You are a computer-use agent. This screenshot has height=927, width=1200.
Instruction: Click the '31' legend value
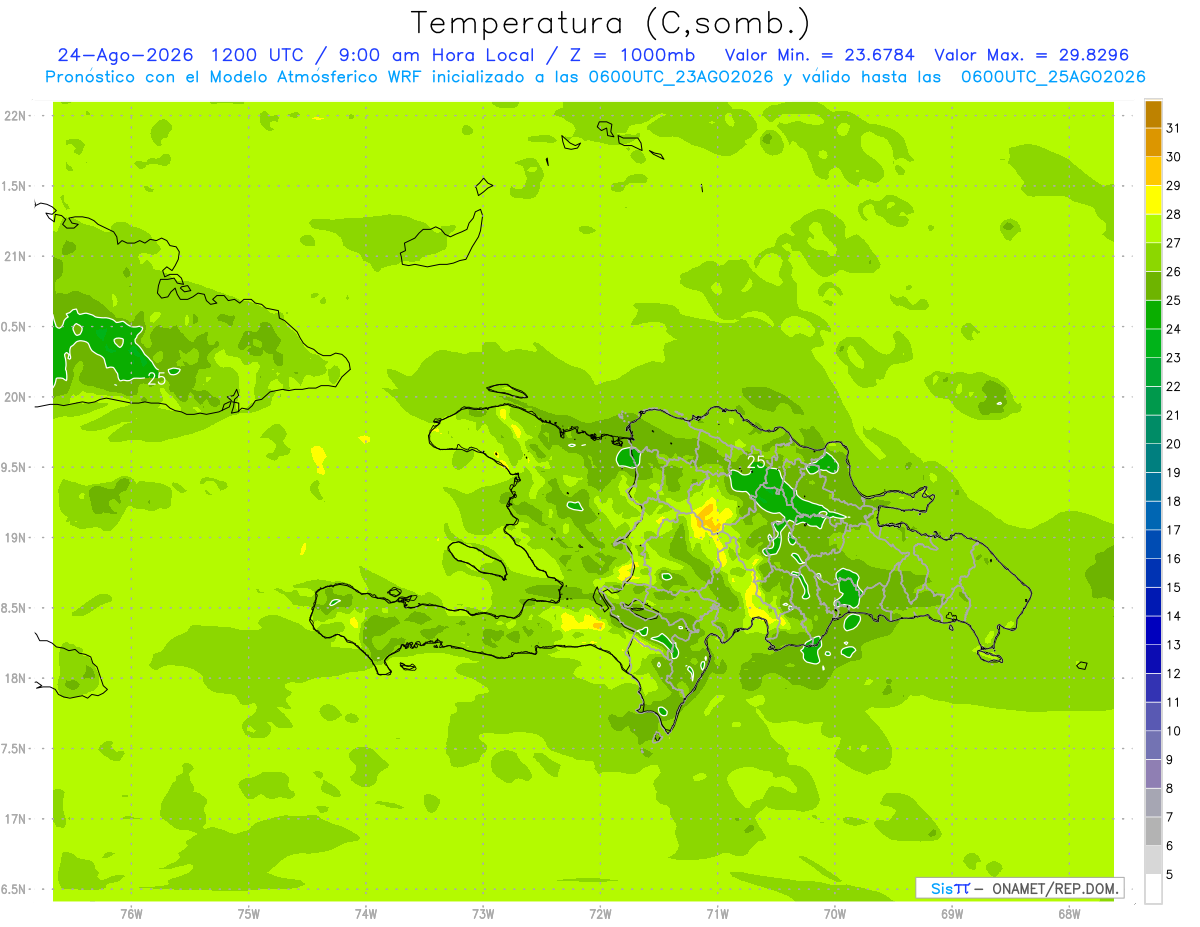[x=1173, y=128]
